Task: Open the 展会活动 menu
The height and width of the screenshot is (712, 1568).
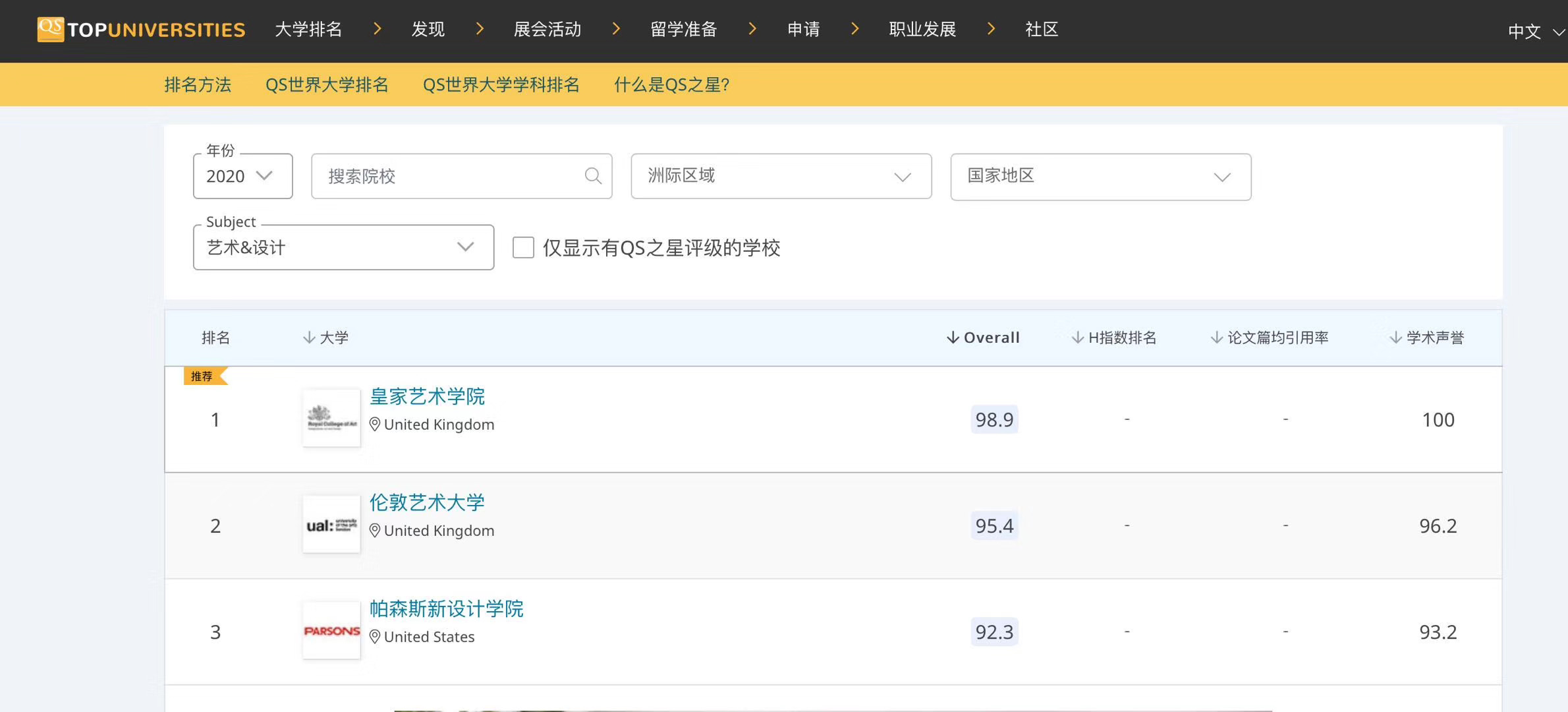Action: pyautogui.click(x=547, y=29)
